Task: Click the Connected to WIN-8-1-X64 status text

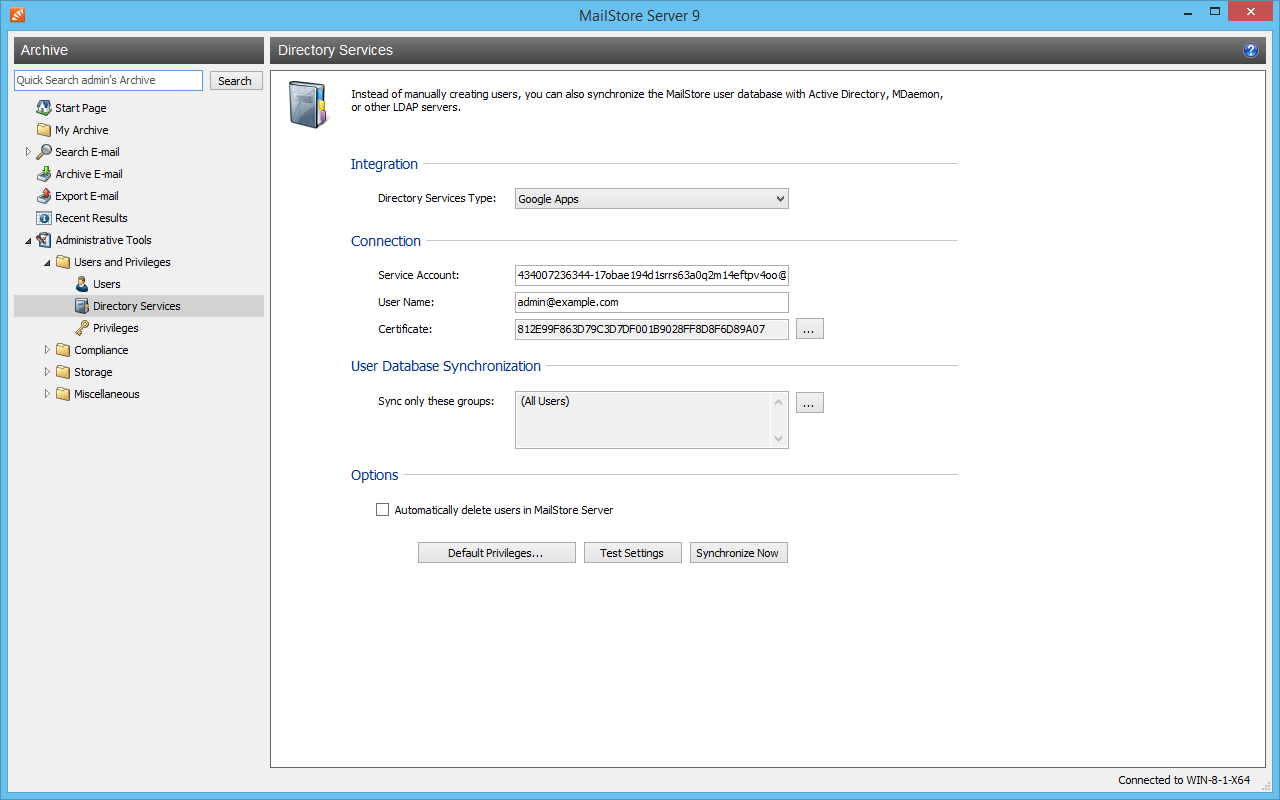Action: pyautogui.click(x=1184, y=780)
